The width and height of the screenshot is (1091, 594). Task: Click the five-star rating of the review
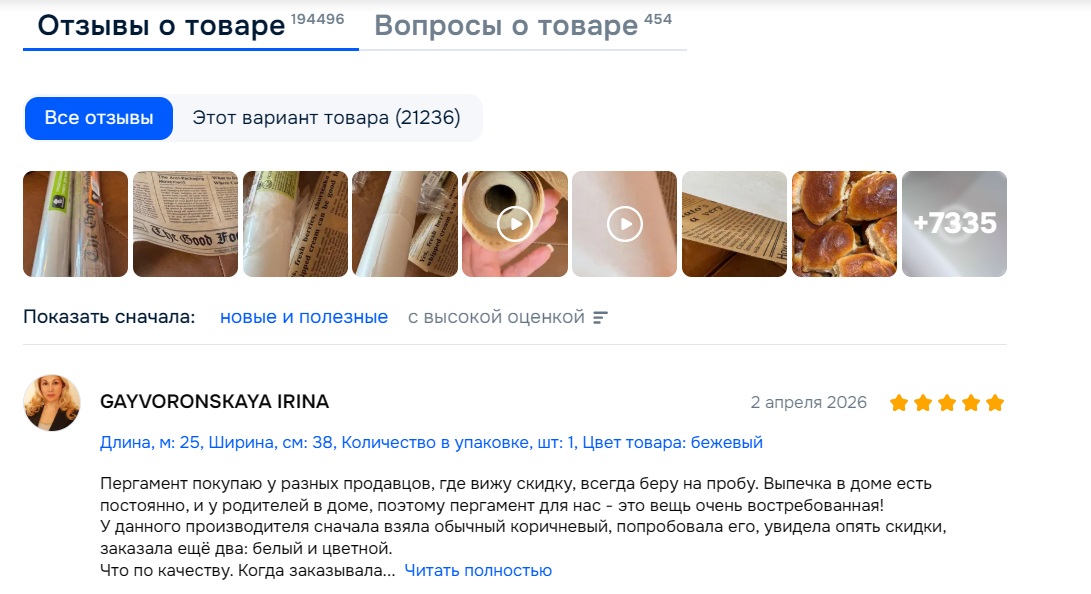(947, 403)
